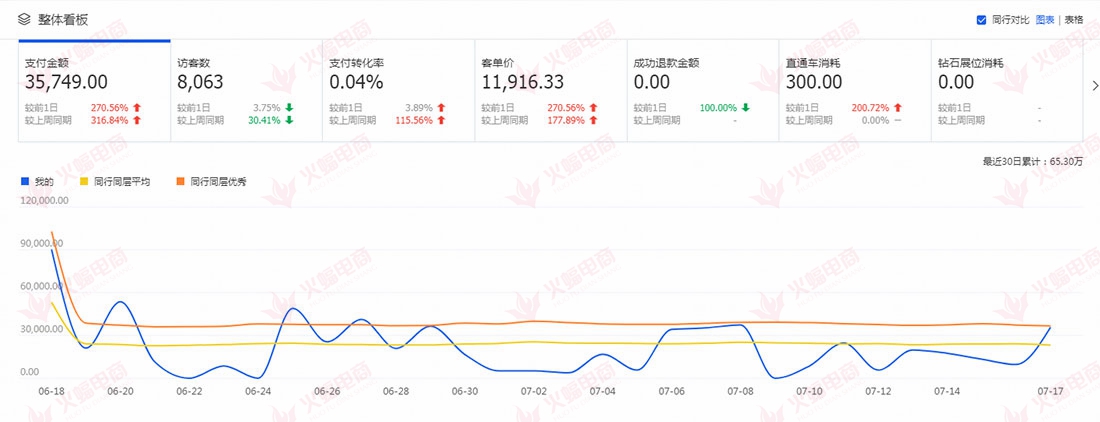Click the red up arrow beside 客单价 177.89%
1100x422 pixels.
pos(593,120)
